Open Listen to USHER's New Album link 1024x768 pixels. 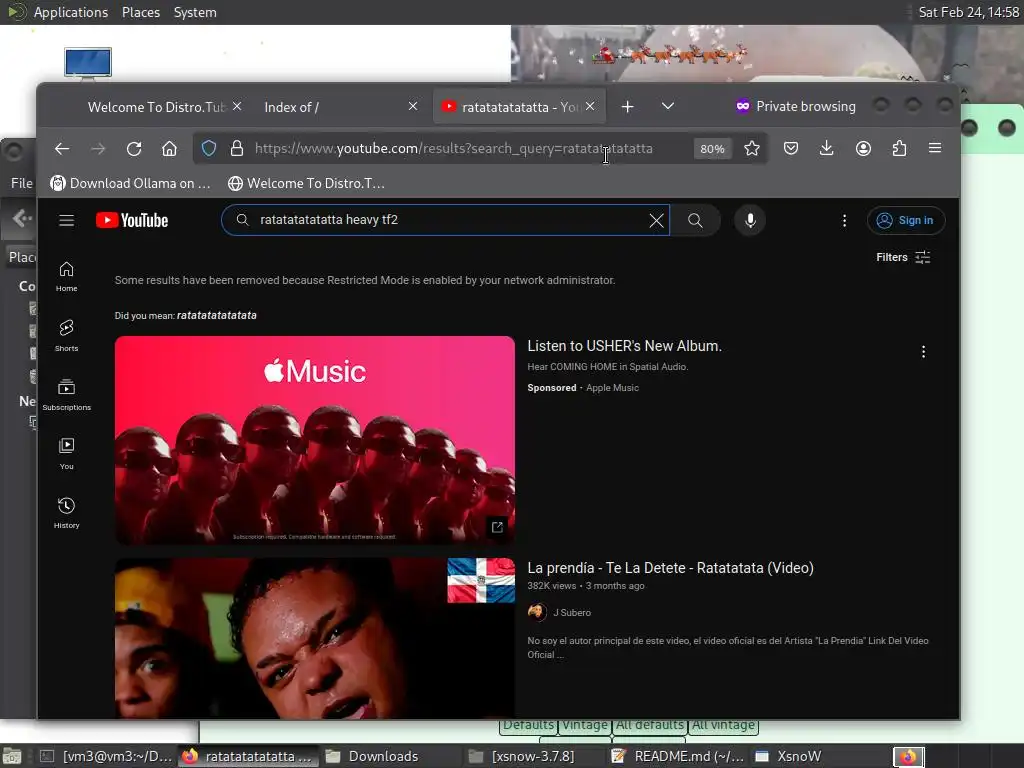(x=624, y=346)
